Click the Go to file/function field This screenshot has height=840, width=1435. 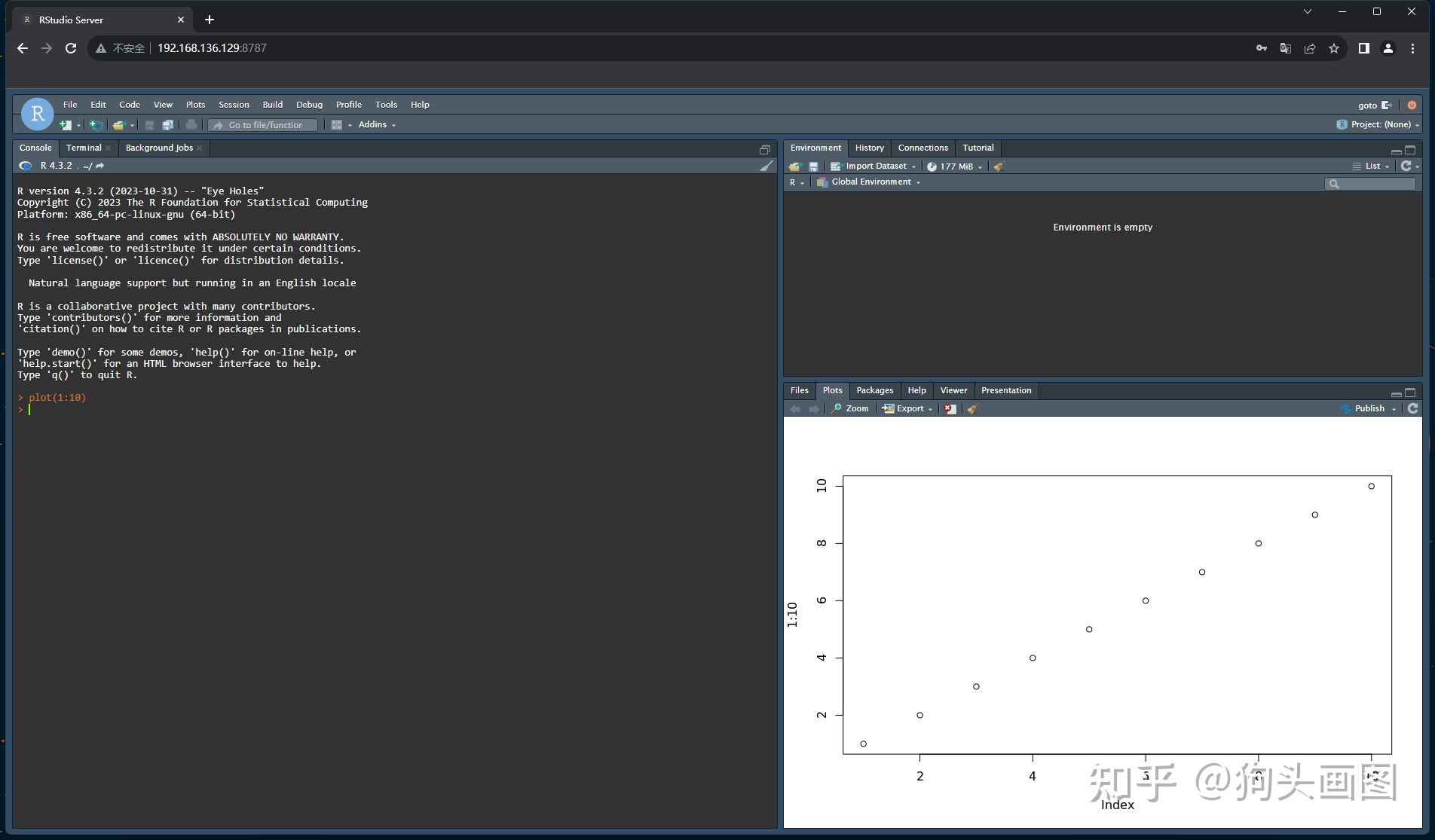(265, 125)
